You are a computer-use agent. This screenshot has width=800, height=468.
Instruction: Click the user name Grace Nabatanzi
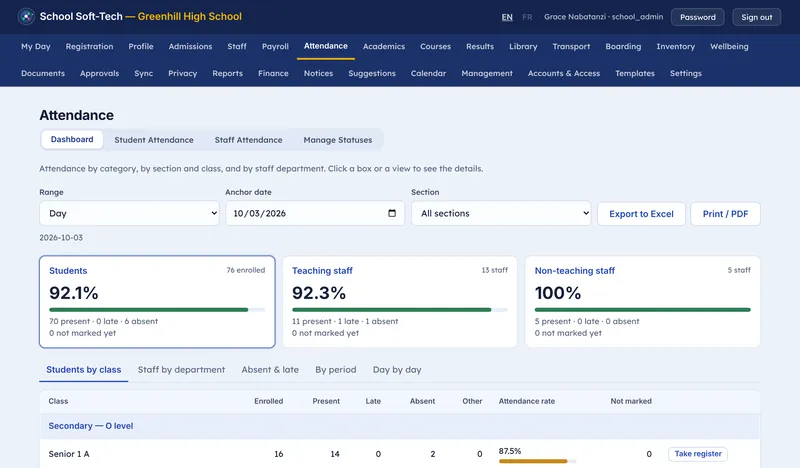coord(575,17)
